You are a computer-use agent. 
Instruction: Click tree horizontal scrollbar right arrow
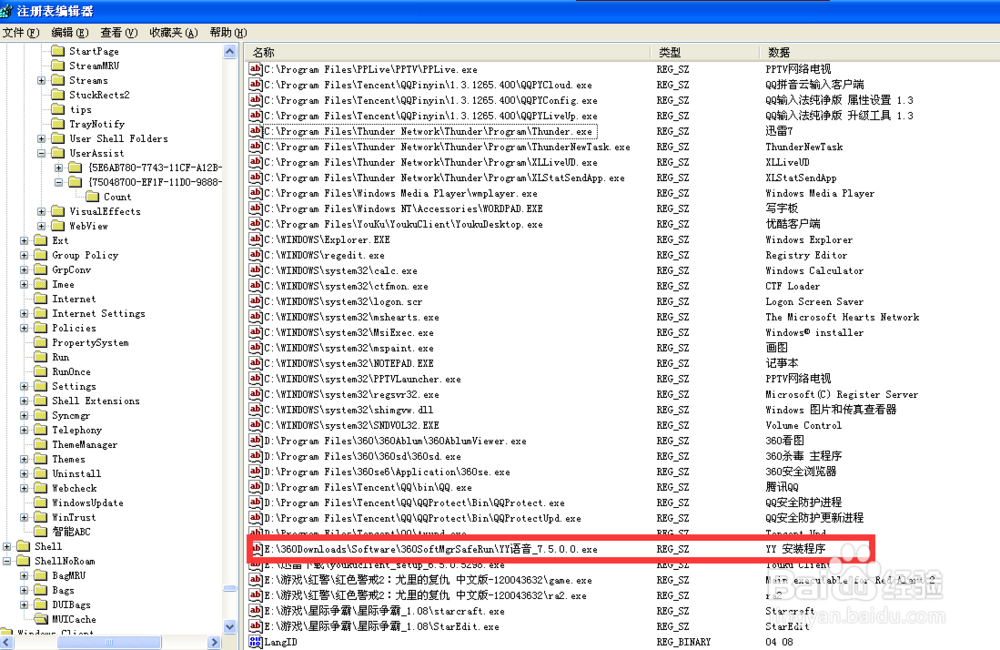214,642
